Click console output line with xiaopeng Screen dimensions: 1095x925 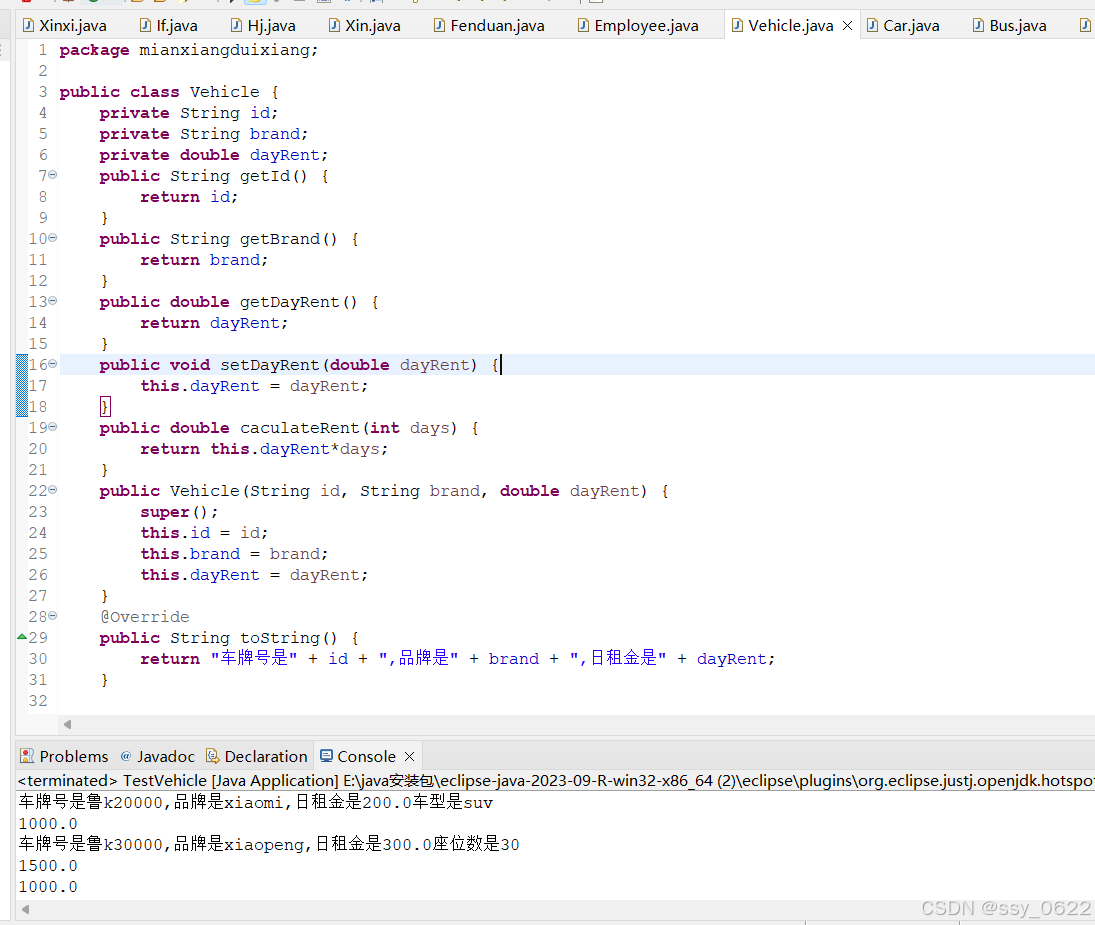point(269,845)
